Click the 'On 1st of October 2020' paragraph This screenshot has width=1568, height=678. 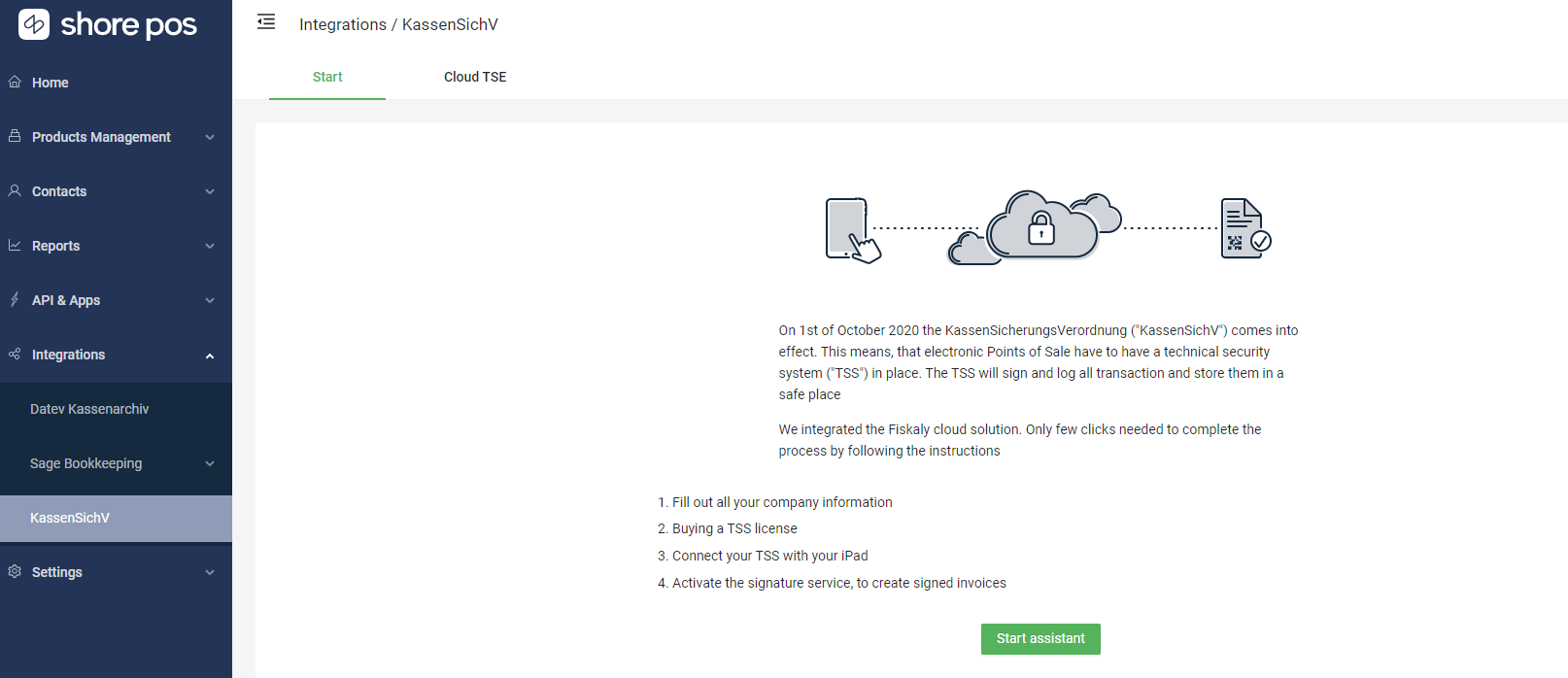pyautogui.click(x=1039, y=362)
